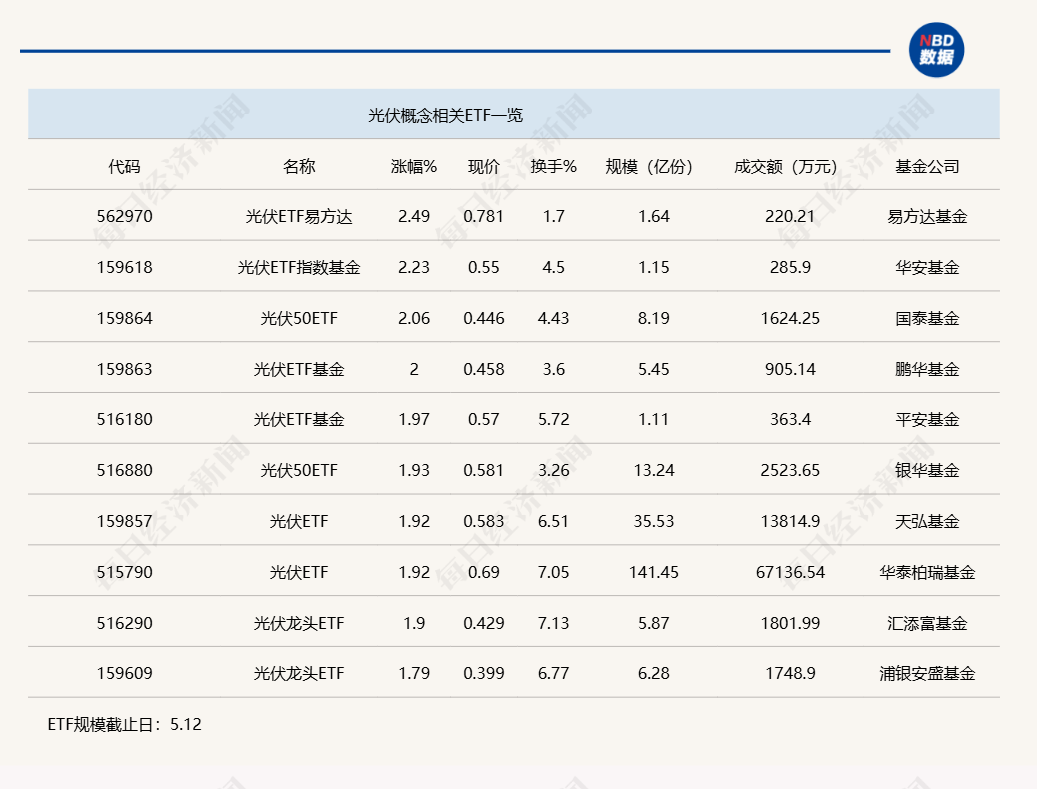Image resolution: width=1037 pixels, height=789 pixels.
Task: Select fund company 易方达基金
Action: pos(927,217)
